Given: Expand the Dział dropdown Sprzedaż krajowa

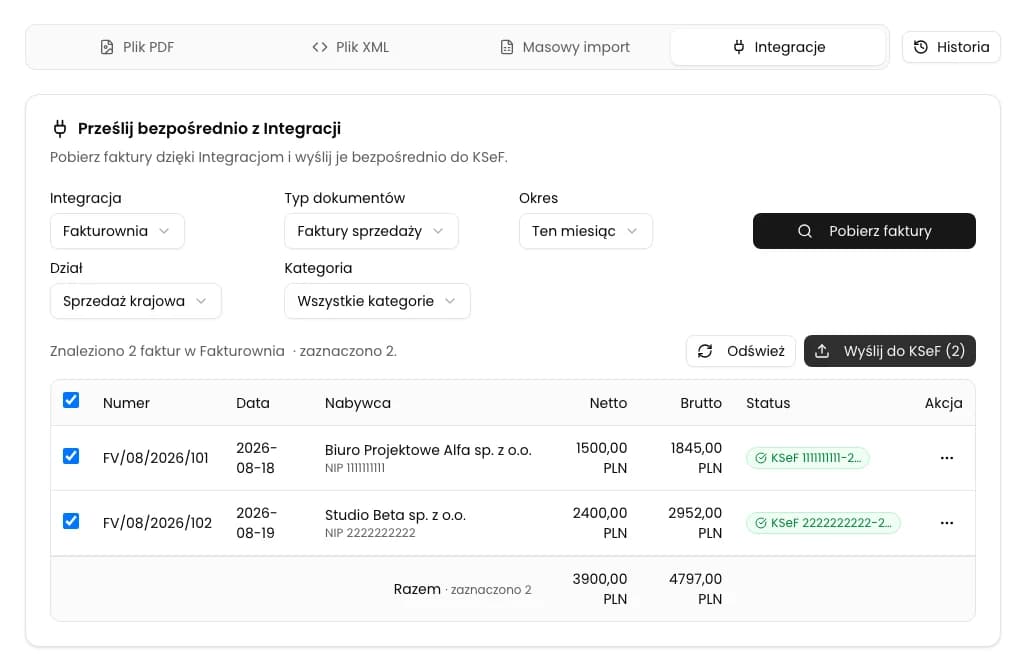Looking at the screenshot, I should (135, 301).
